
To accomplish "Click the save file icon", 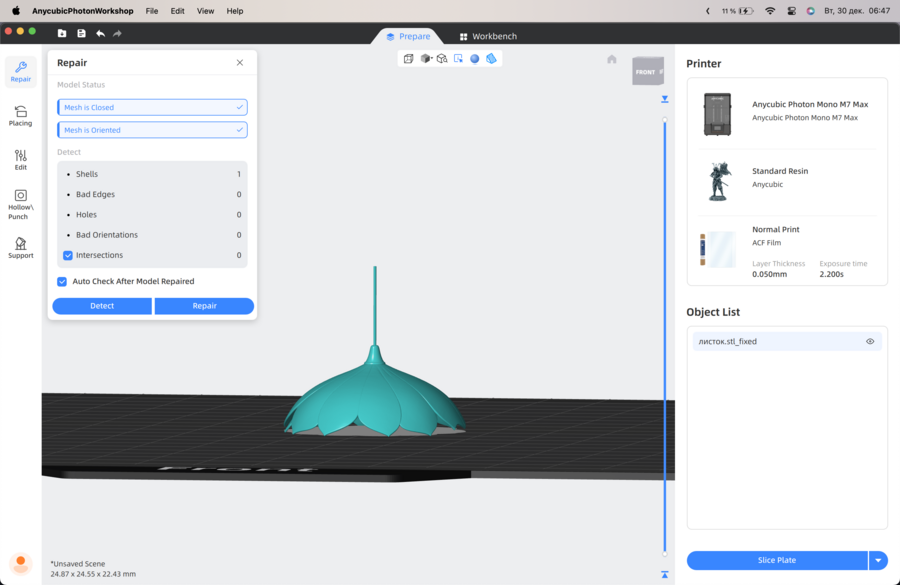I will [x=81, y=33].
